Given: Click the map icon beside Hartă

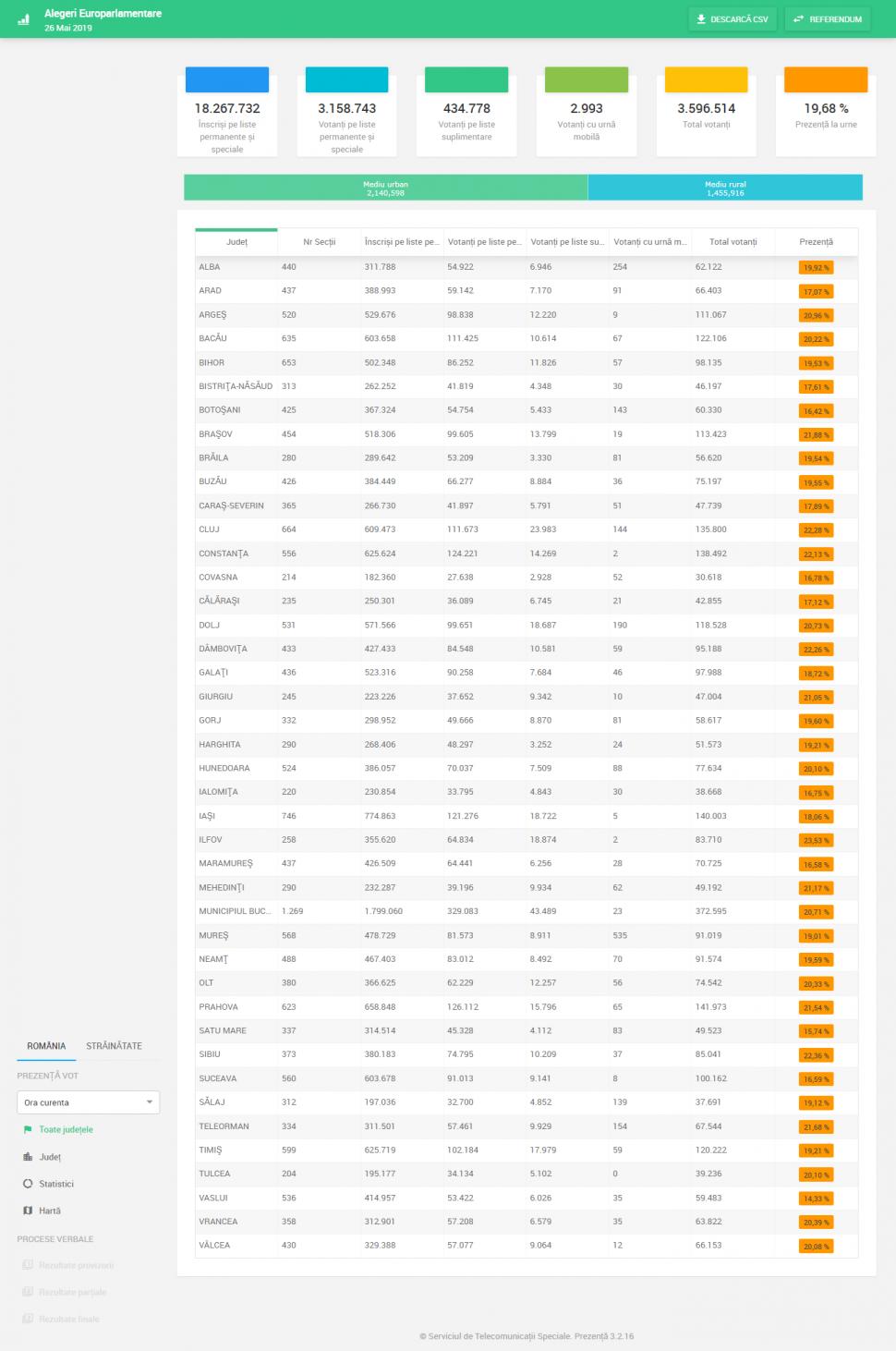Looking at the screenshot, I should point(26,1211).
